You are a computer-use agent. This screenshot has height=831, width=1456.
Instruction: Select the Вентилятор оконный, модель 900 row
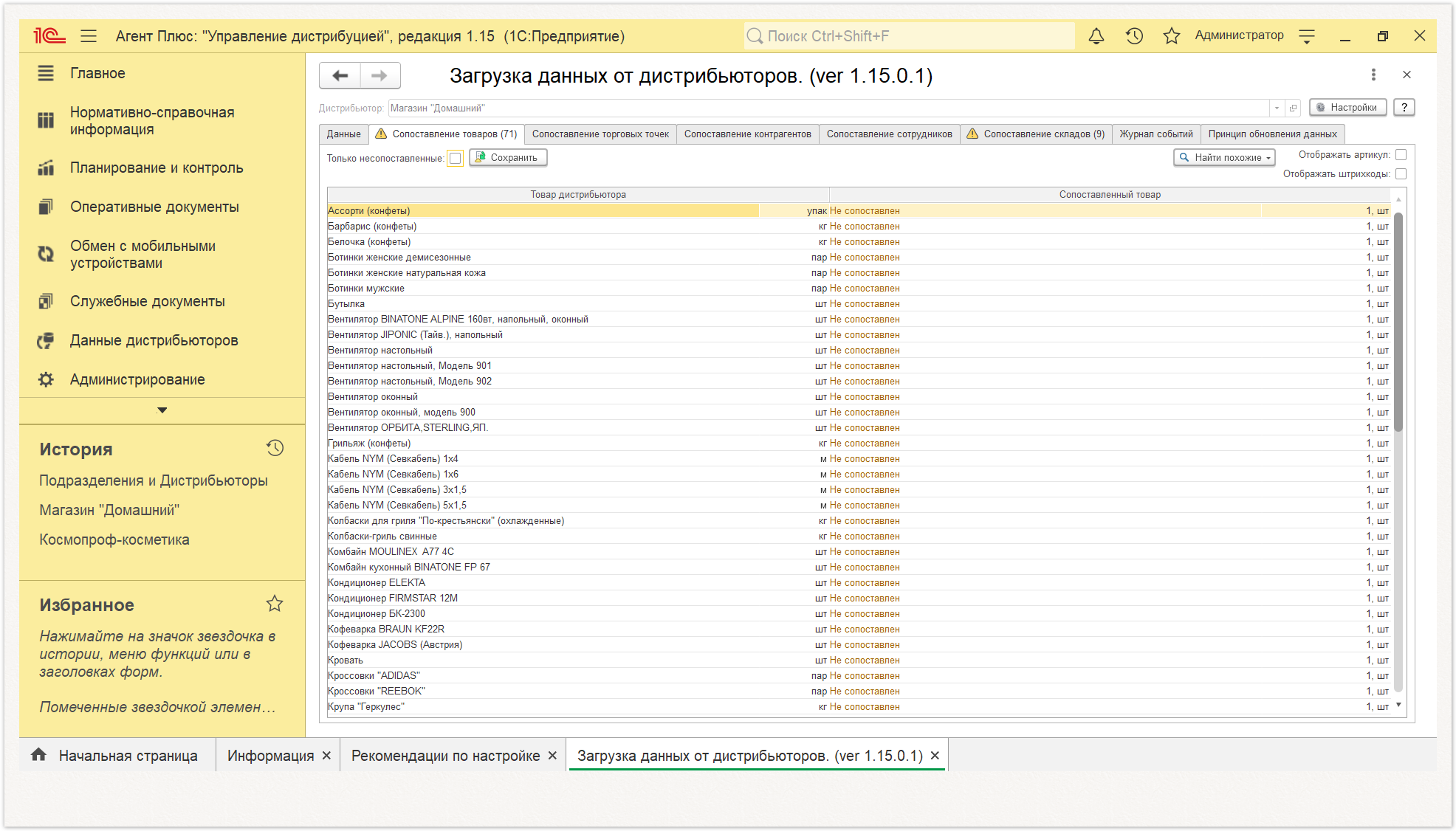(859, 413)
